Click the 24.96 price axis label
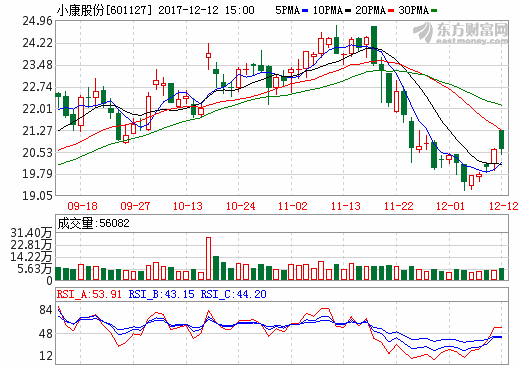520x365 pixels. [x=37, y=21]
